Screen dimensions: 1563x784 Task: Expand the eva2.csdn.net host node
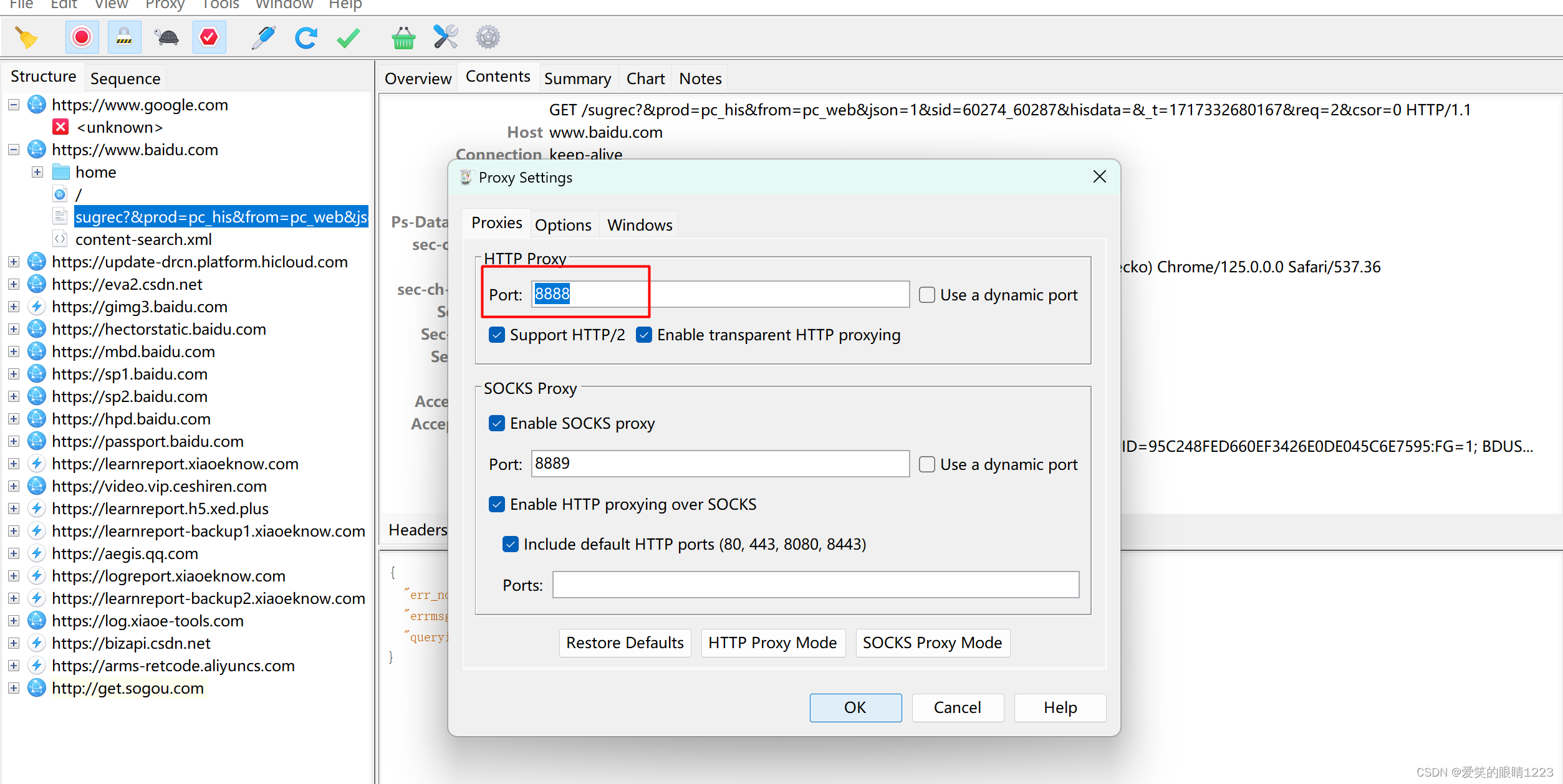(14, 284)
